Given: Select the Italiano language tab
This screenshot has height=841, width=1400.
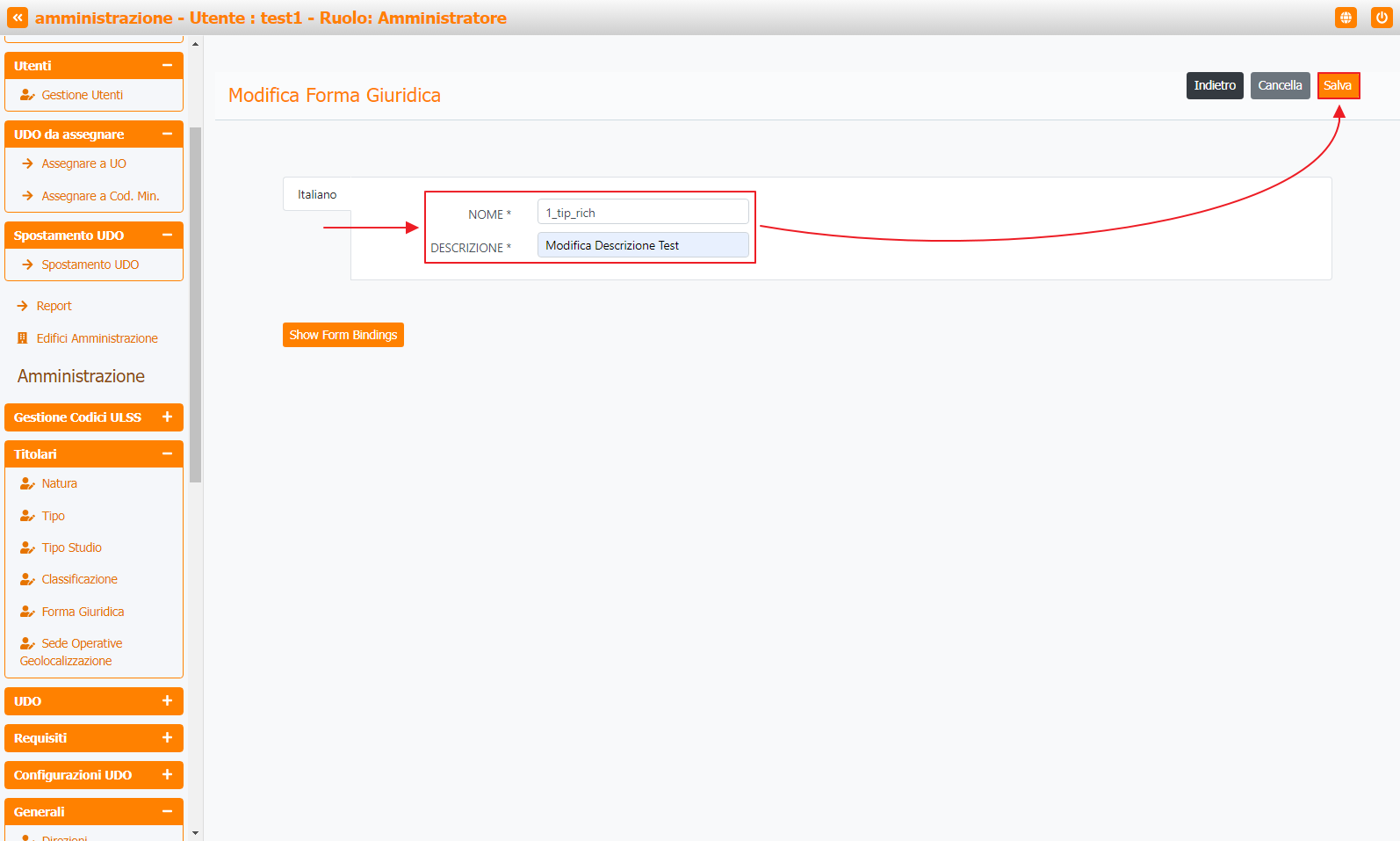Looking at the screenshot, I should (x=317, y=194).
